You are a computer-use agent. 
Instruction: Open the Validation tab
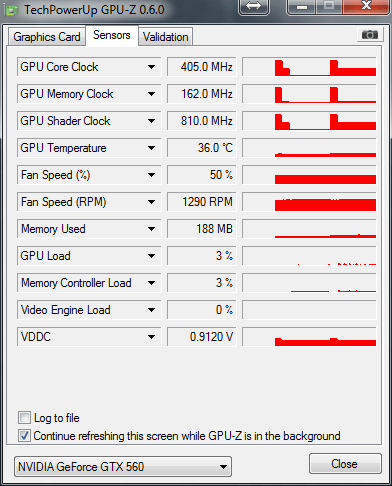point(166,37)
